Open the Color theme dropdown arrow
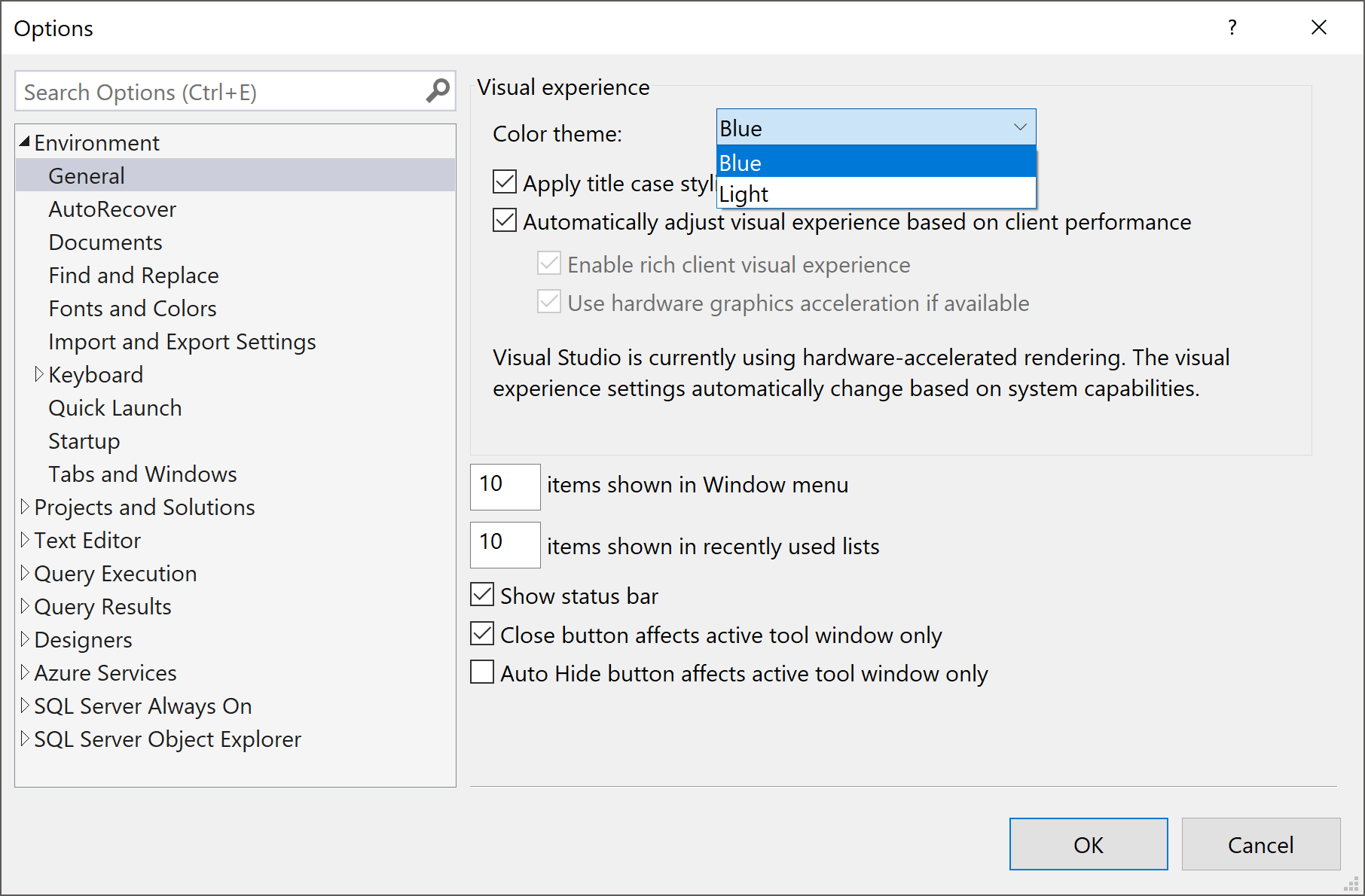 point(1020,127)
